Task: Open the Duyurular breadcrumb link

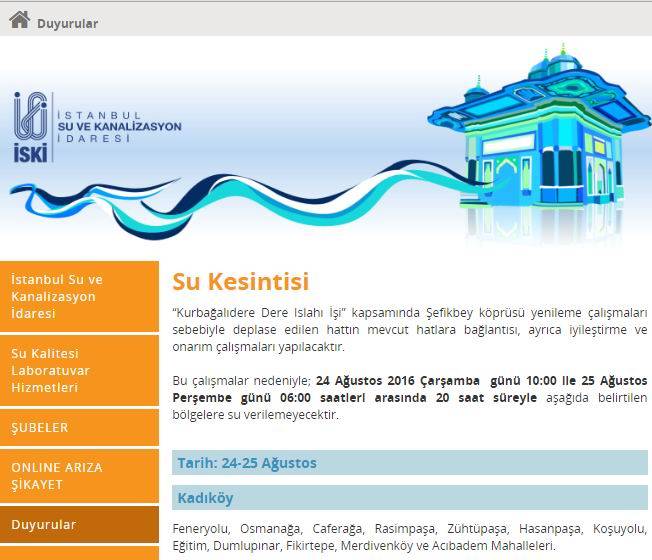Action: point(67,24)
